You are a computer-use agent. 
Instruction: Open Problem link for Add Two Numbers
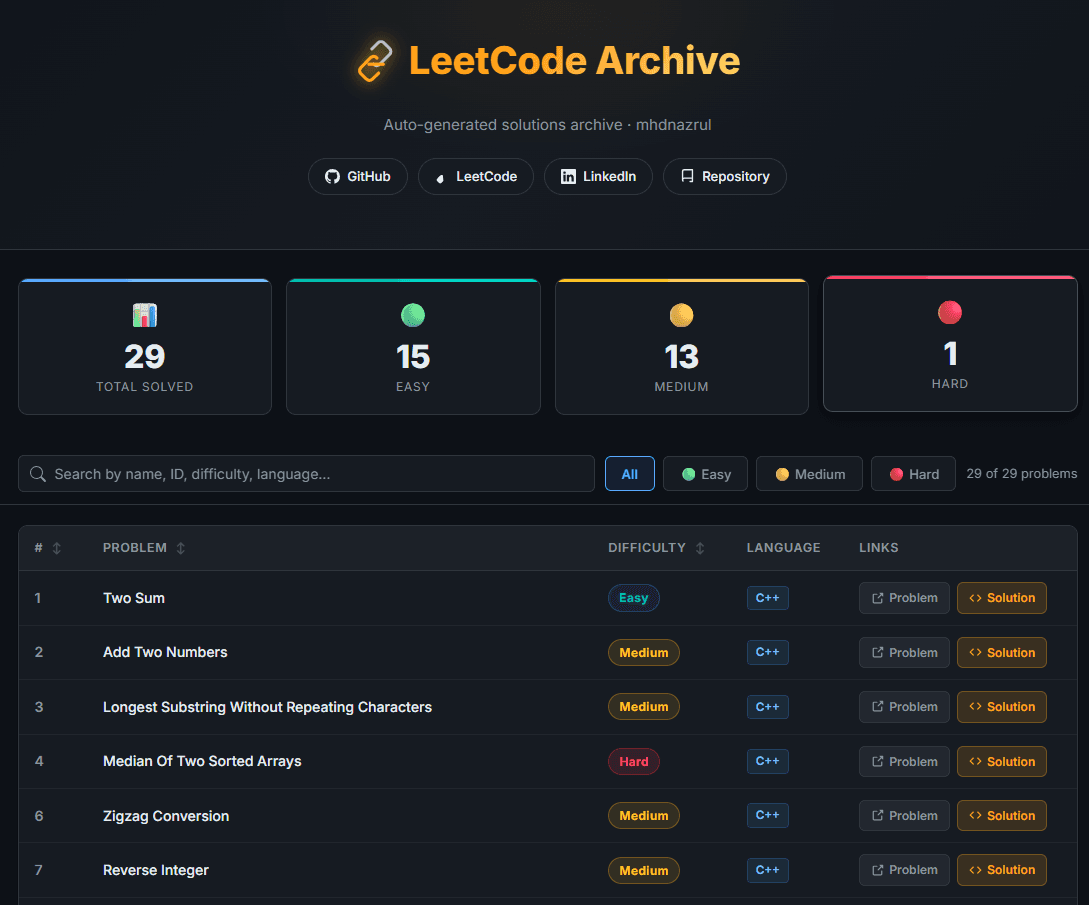(x=904, y=652)
